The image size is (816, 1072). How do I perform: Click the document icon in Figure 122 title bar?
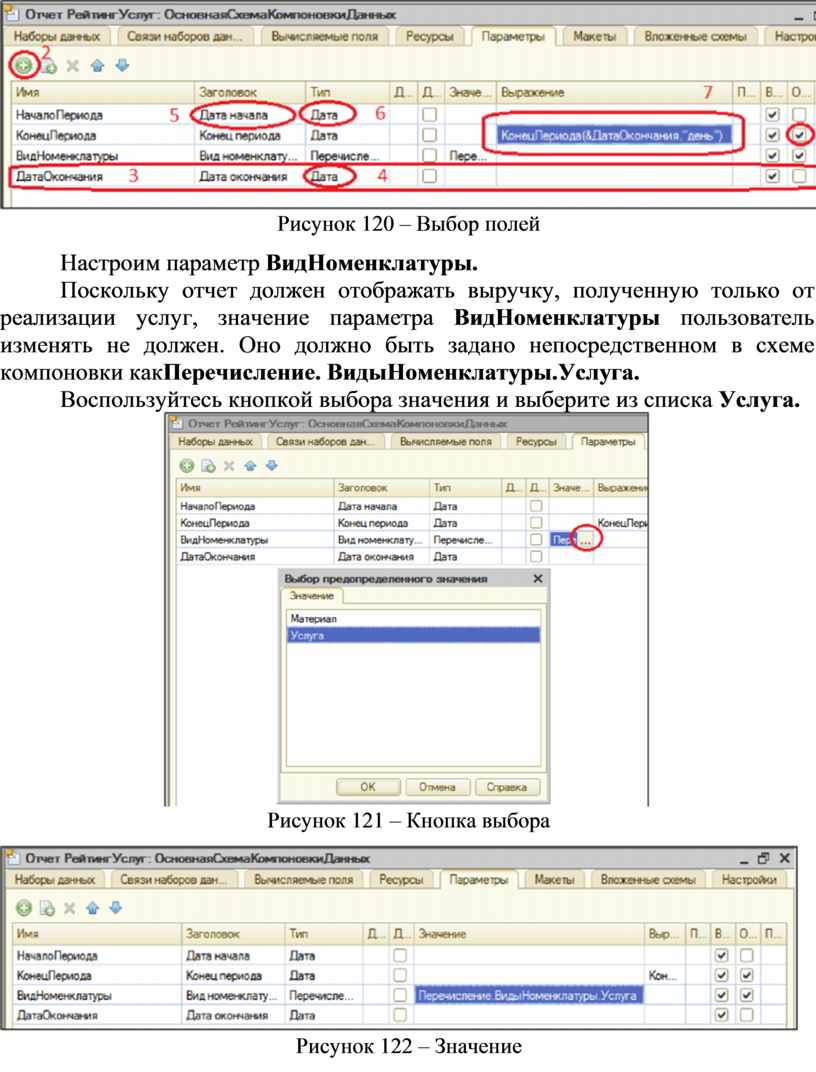(x=11, y=857)
